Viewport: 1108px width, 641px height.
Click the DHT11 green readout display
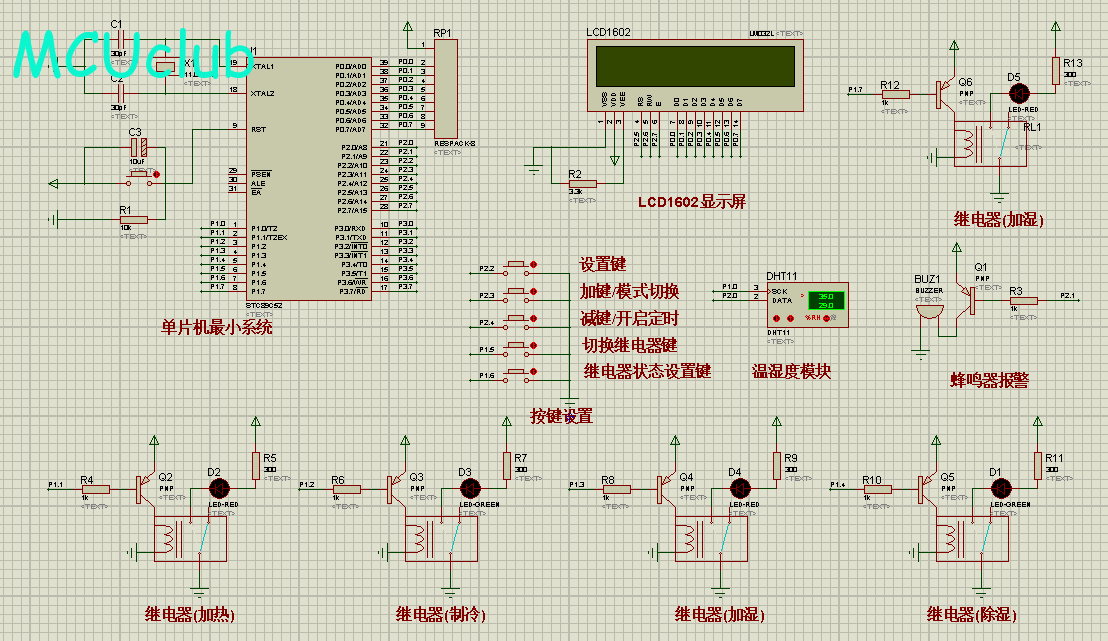[826, 300]
